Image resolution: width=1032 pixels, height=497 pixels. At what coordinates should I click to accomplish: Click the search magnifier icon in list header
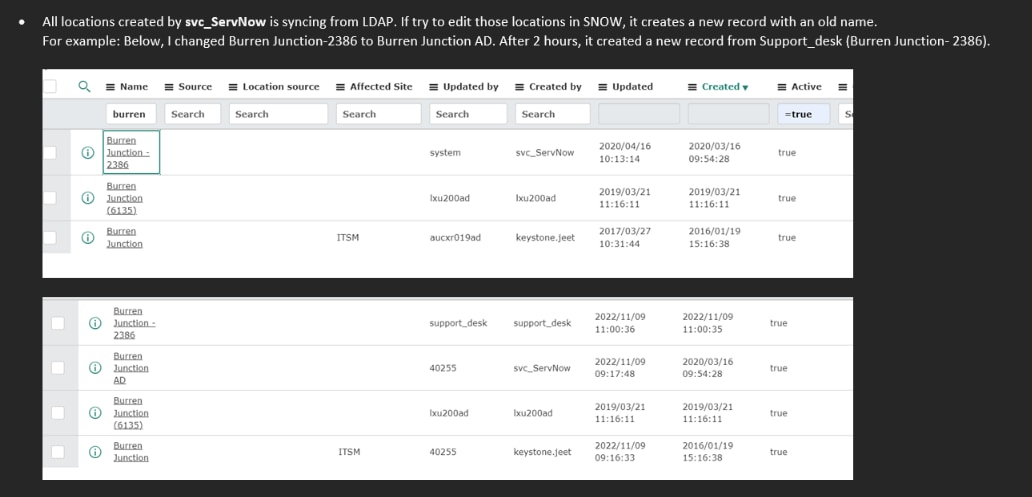(84, 86)
